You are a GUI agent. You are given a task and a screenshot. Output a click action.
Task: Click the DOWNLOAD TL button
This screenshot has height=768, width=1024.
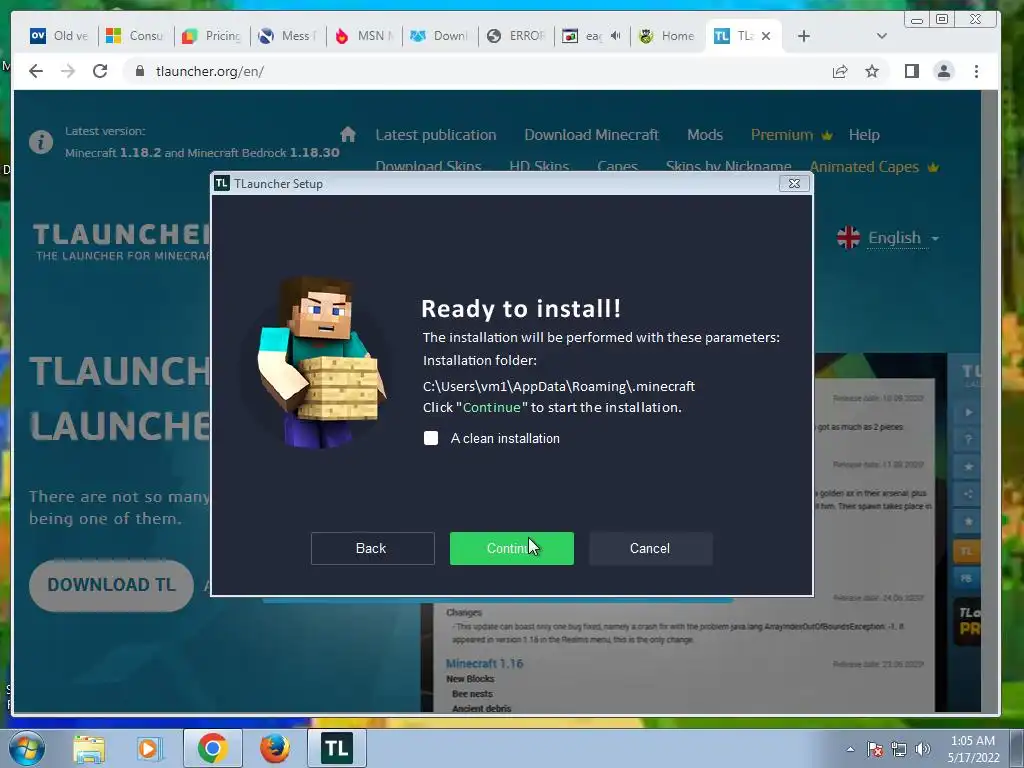tap(111, 584)
